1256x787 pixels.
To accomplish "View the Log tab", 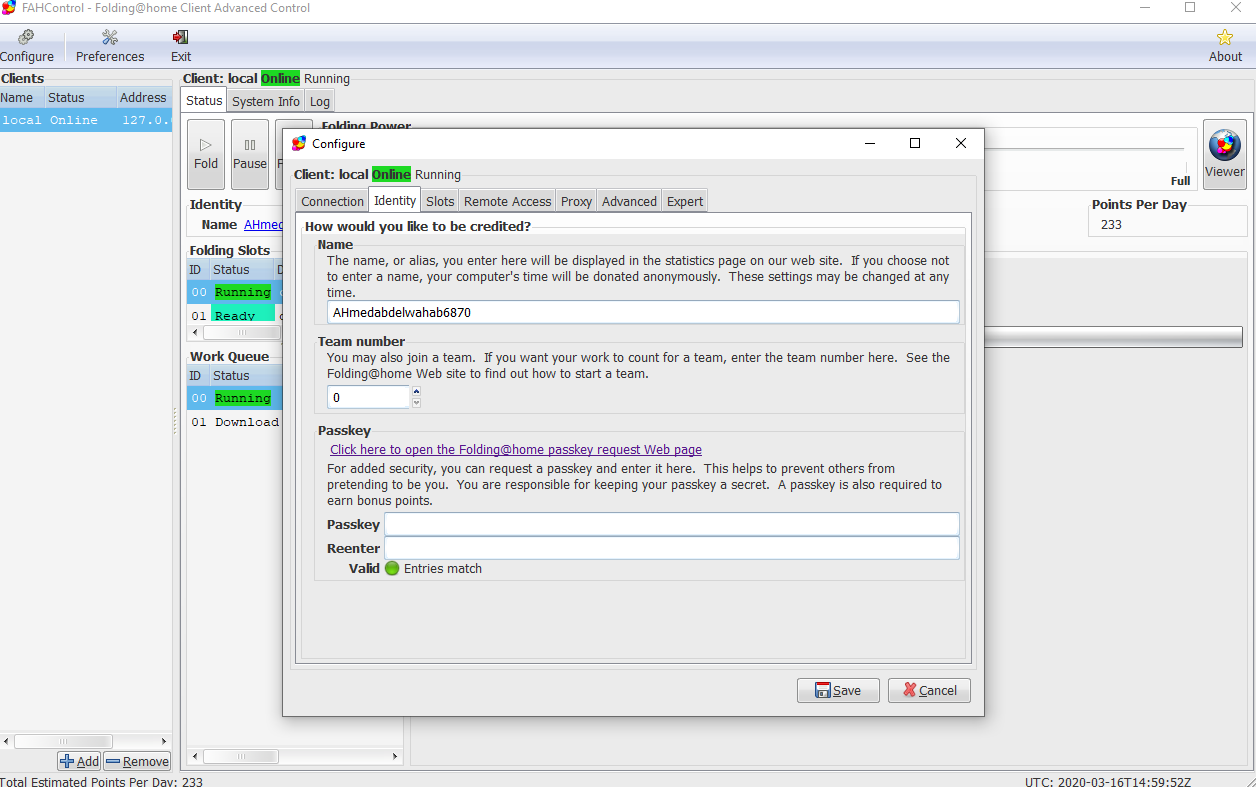I will (x=319, y=101).
